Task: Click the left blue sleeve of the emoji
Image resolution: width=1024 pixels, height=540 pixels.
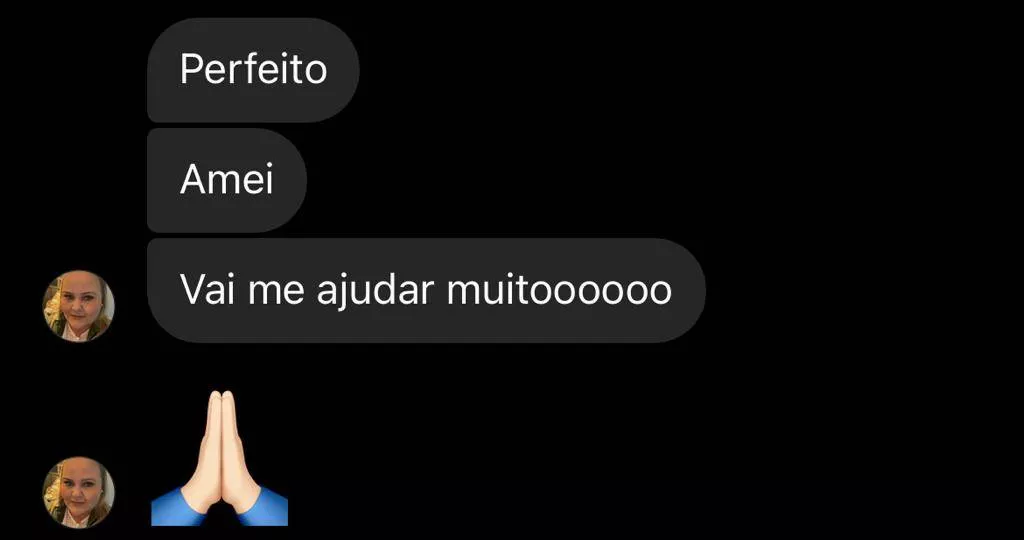Action: coord(171,507)
